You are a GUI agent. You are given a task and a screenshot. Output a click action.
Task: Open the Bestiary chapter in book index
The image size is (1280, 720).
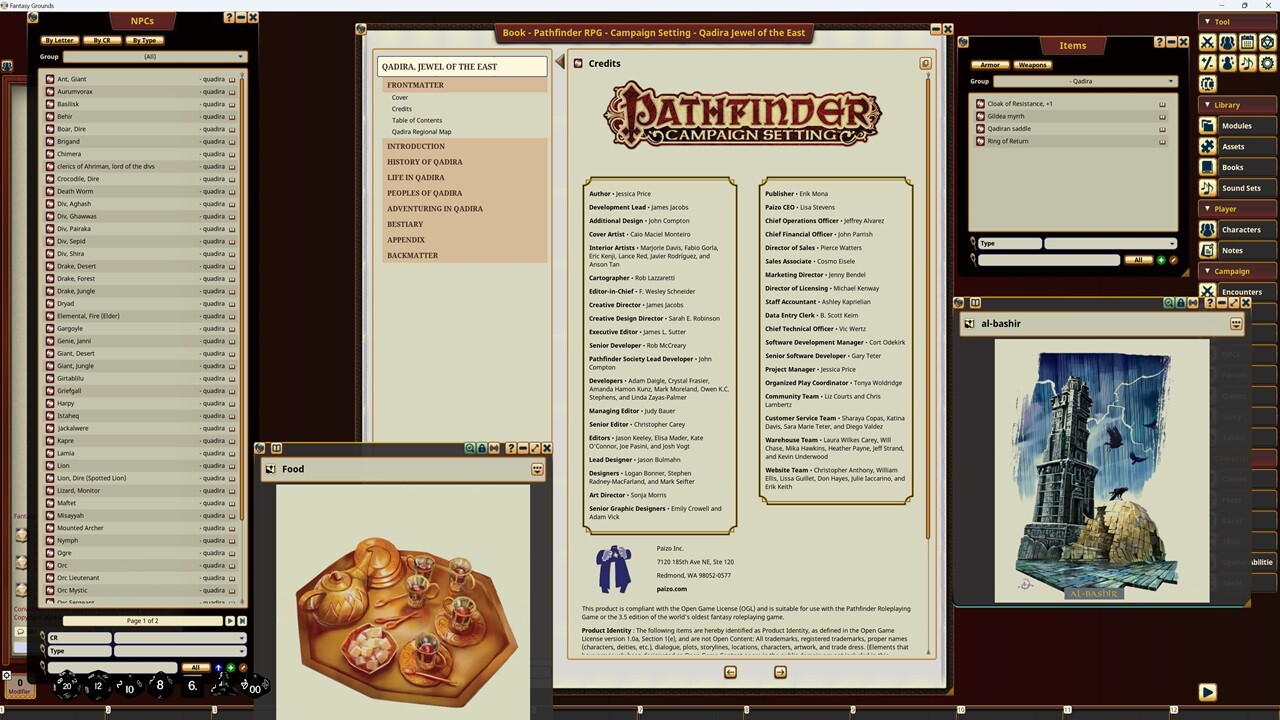coord(405,224)
